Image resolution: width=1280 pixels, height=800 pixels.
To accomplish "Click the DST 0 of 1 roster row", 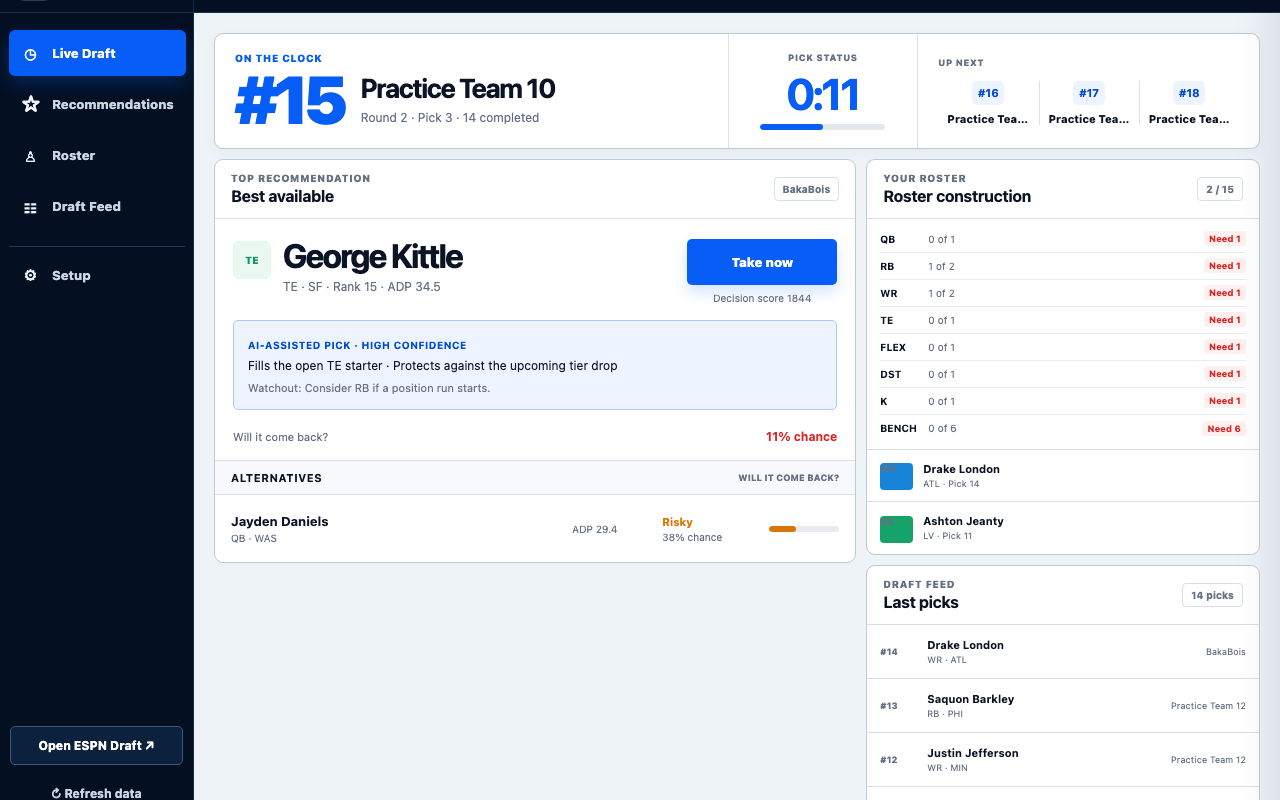I will pos(1061,374).
